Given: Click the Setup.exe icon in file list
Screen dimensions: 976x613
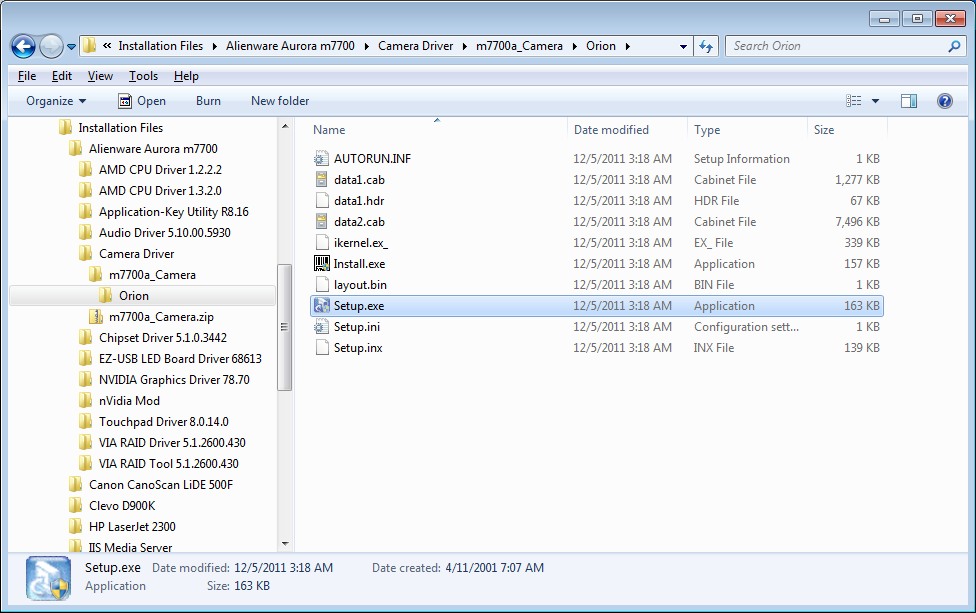Looking at the screenshot, I should click(x=321, y=306).
